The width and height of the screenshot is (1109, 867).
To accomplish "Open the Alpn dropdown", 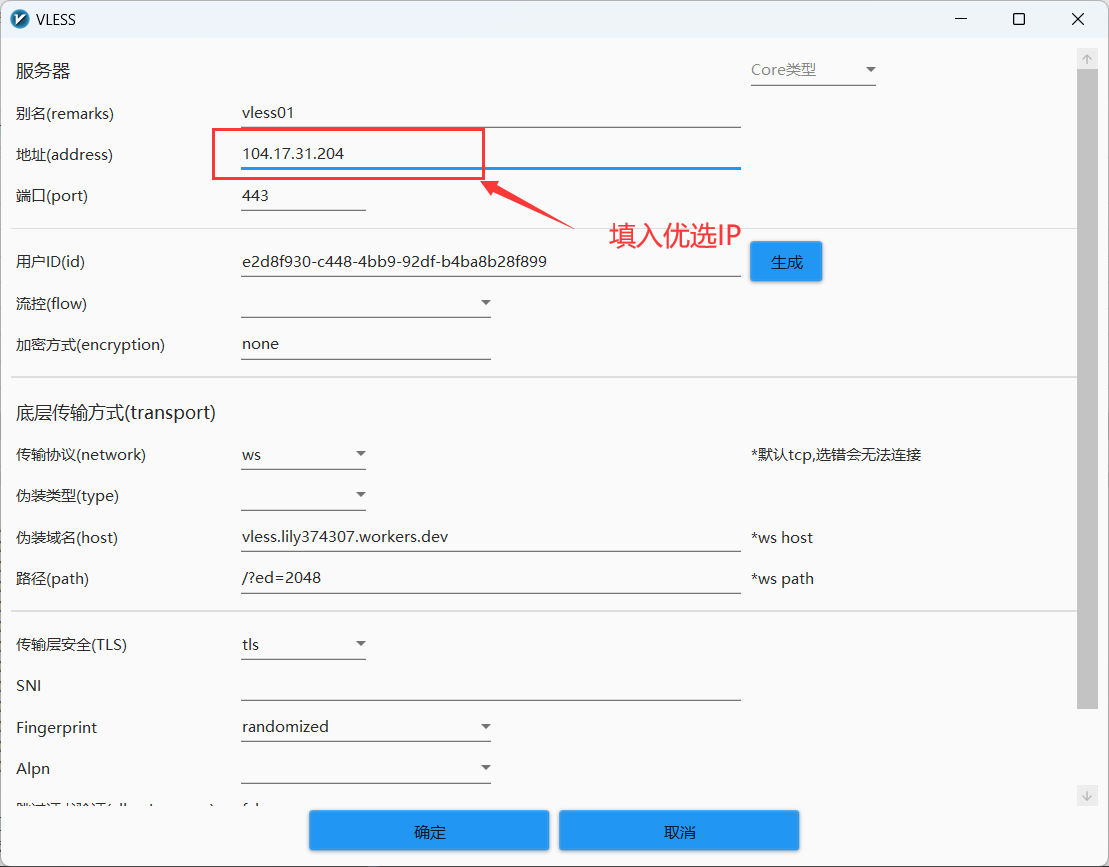I will (365, 768).
